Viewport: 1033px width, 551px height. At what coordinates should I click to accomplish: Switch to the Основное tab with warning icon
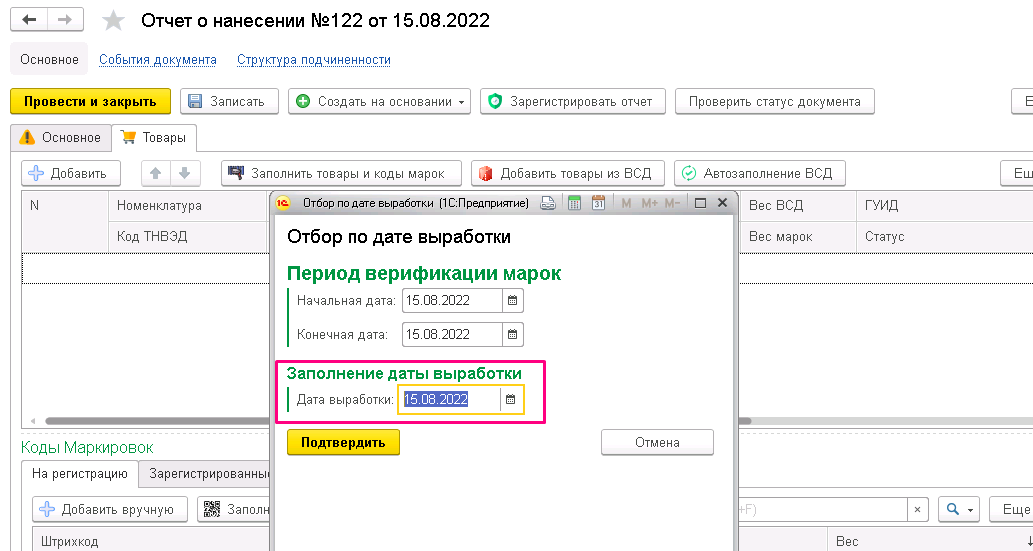pos(61,137)
